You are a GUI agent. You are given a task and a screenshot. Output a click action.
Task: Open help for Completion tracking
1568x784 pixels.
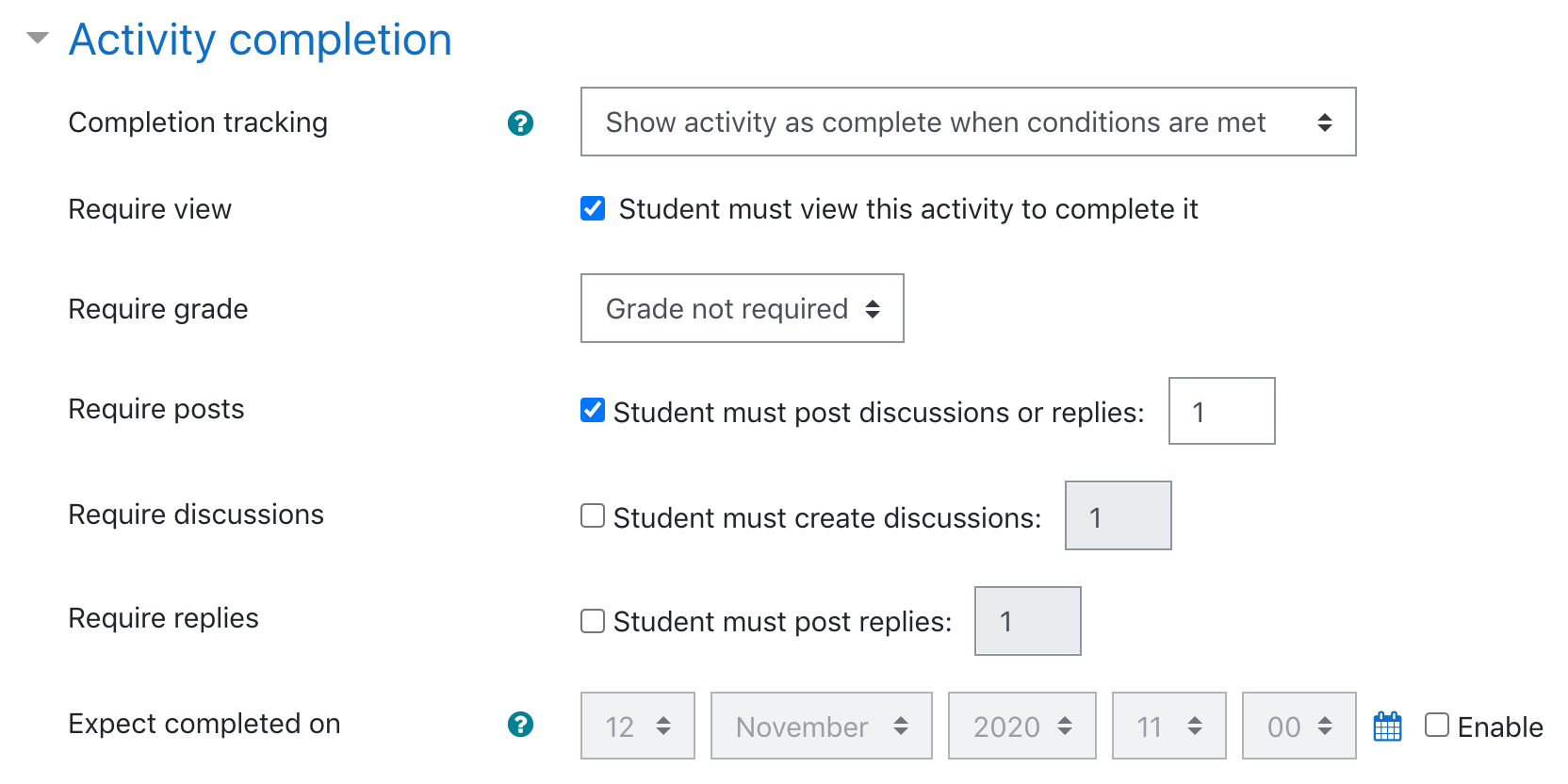[520, 122]
